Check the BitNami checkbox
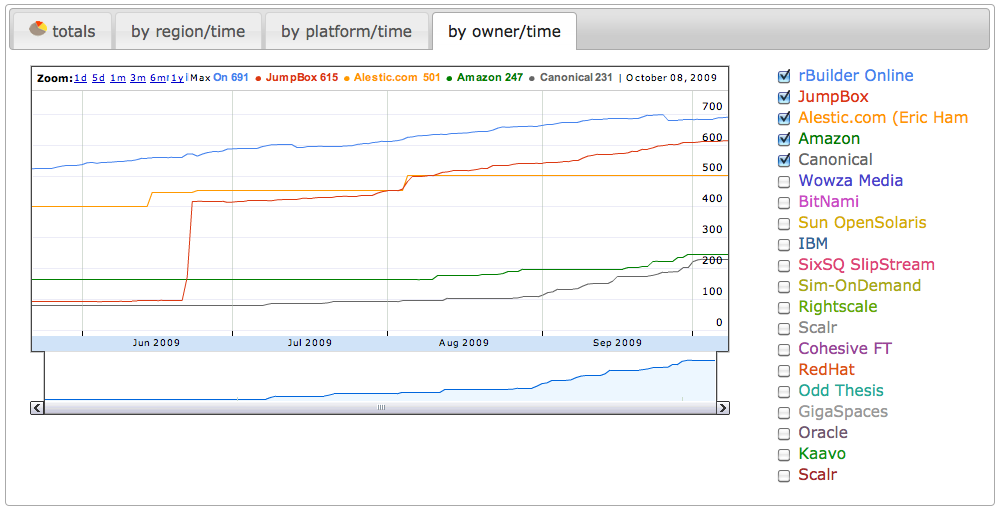1002x515 pixels. pos(784,202)
